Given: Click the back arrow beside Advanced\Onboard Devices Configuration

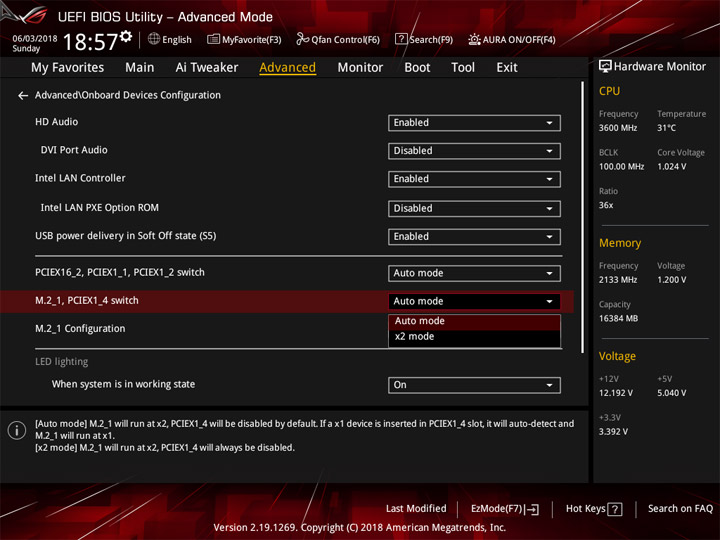Looking at the screenshot, I should point(22,96).
